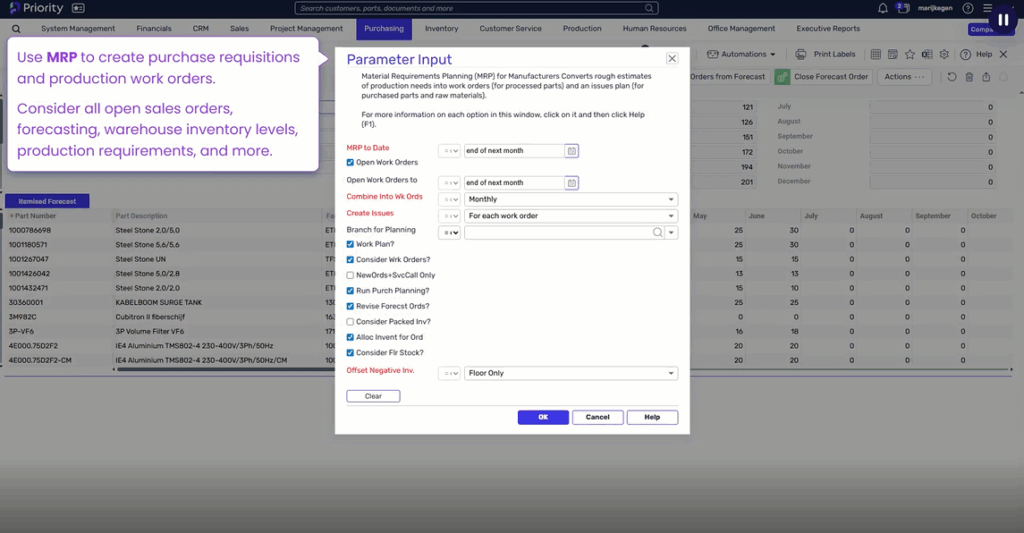
Task: Pause the video with the pause button
Action: 1002,20
